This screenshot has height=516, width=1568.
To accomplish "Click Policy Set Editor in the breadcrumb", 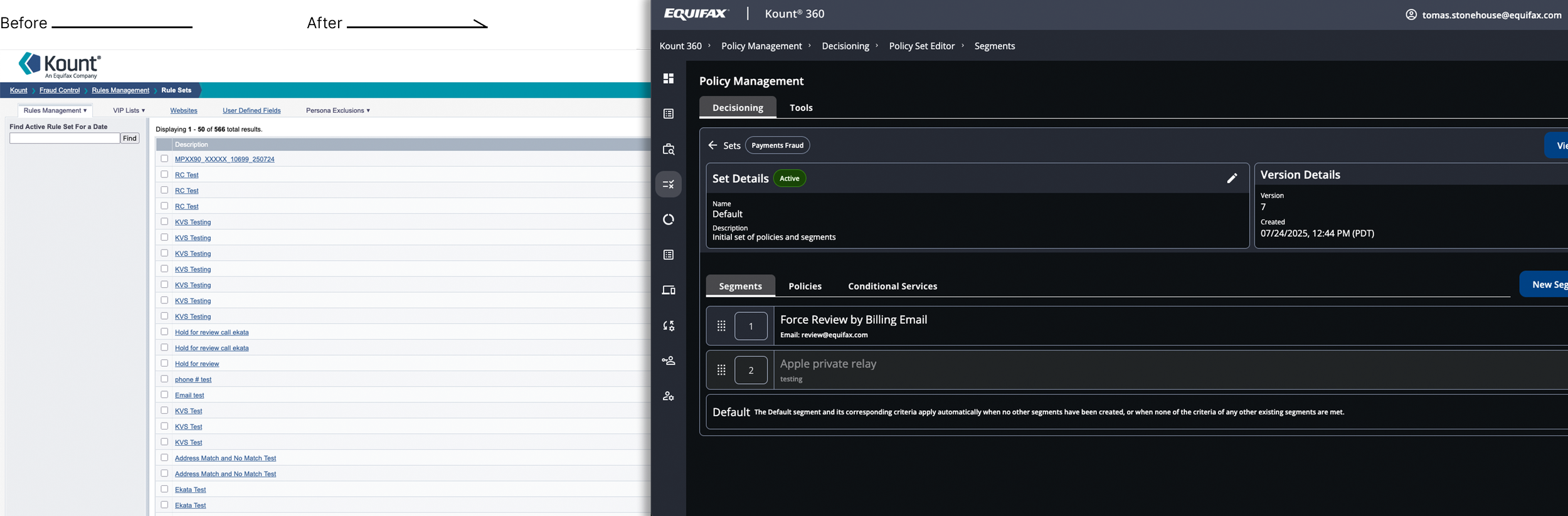I will coord(921,46).
